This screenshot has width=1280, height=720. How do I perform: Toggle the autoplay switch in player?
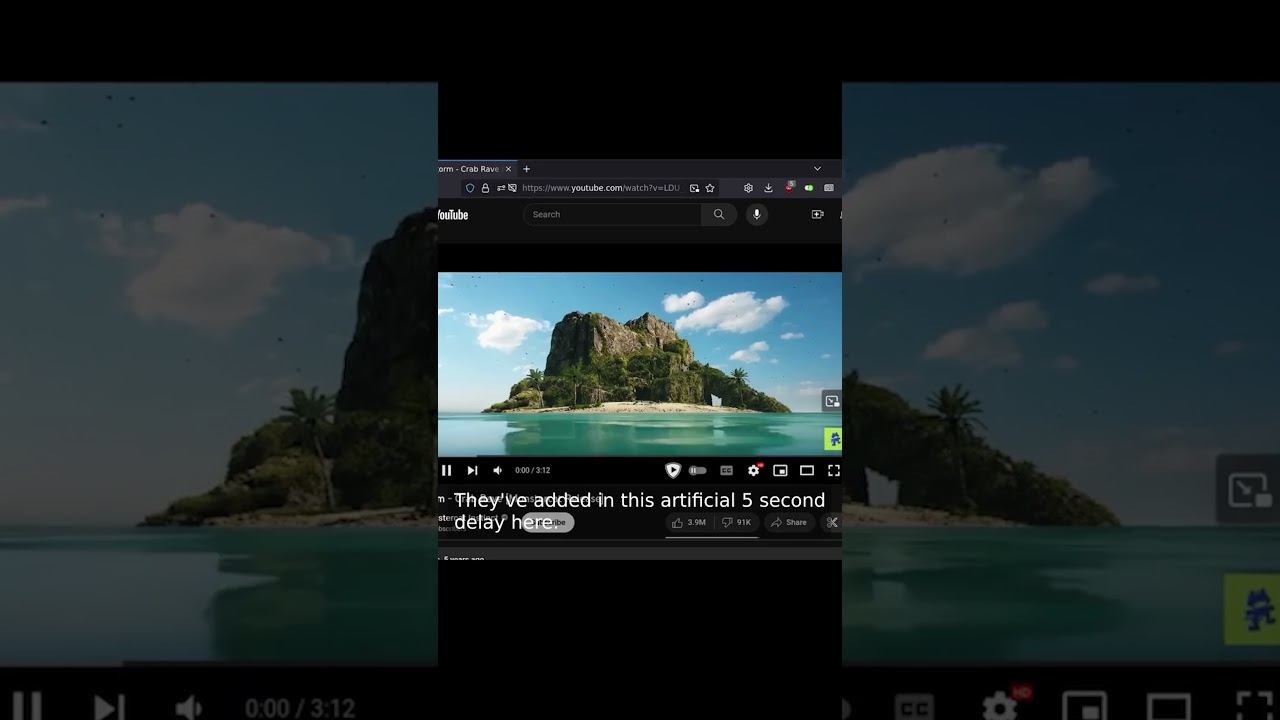pyautogui.click(x=698, y=470)
